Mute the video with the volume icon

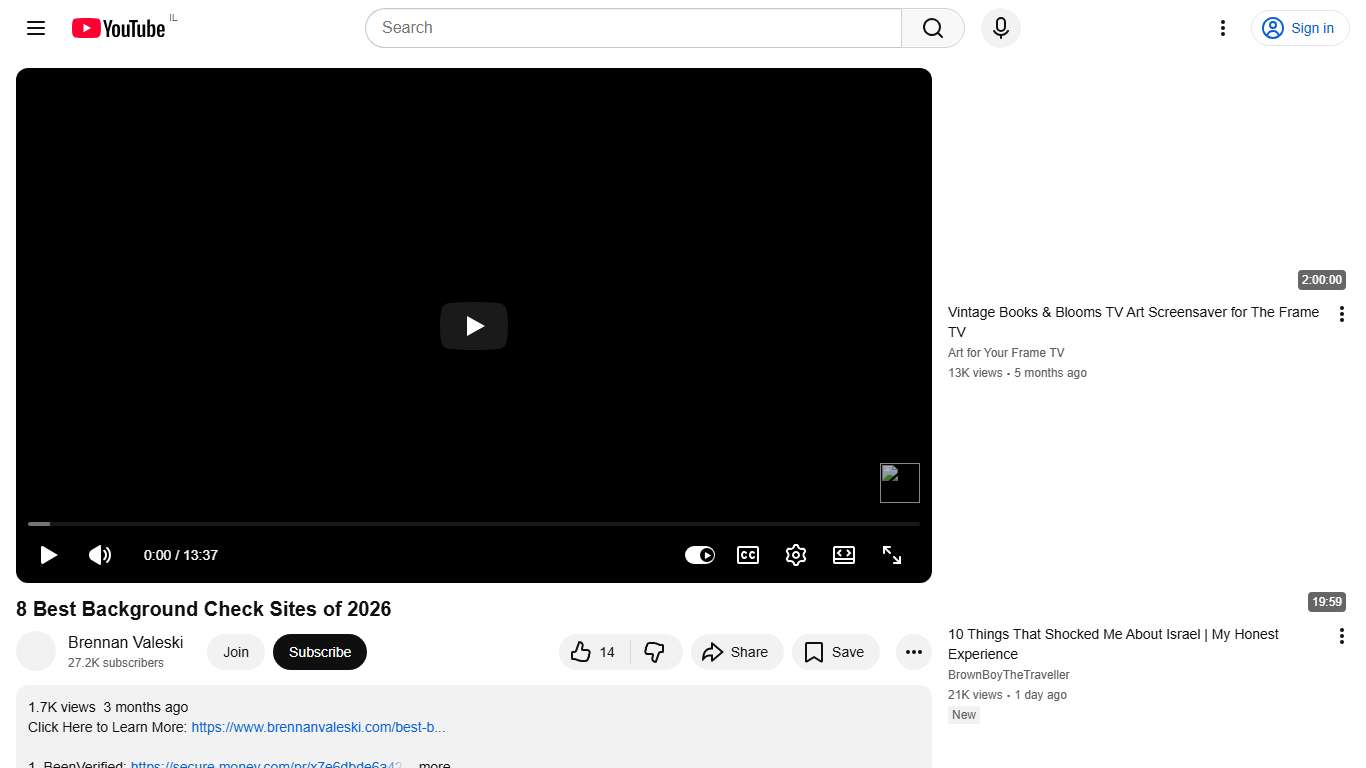(100, 555)
